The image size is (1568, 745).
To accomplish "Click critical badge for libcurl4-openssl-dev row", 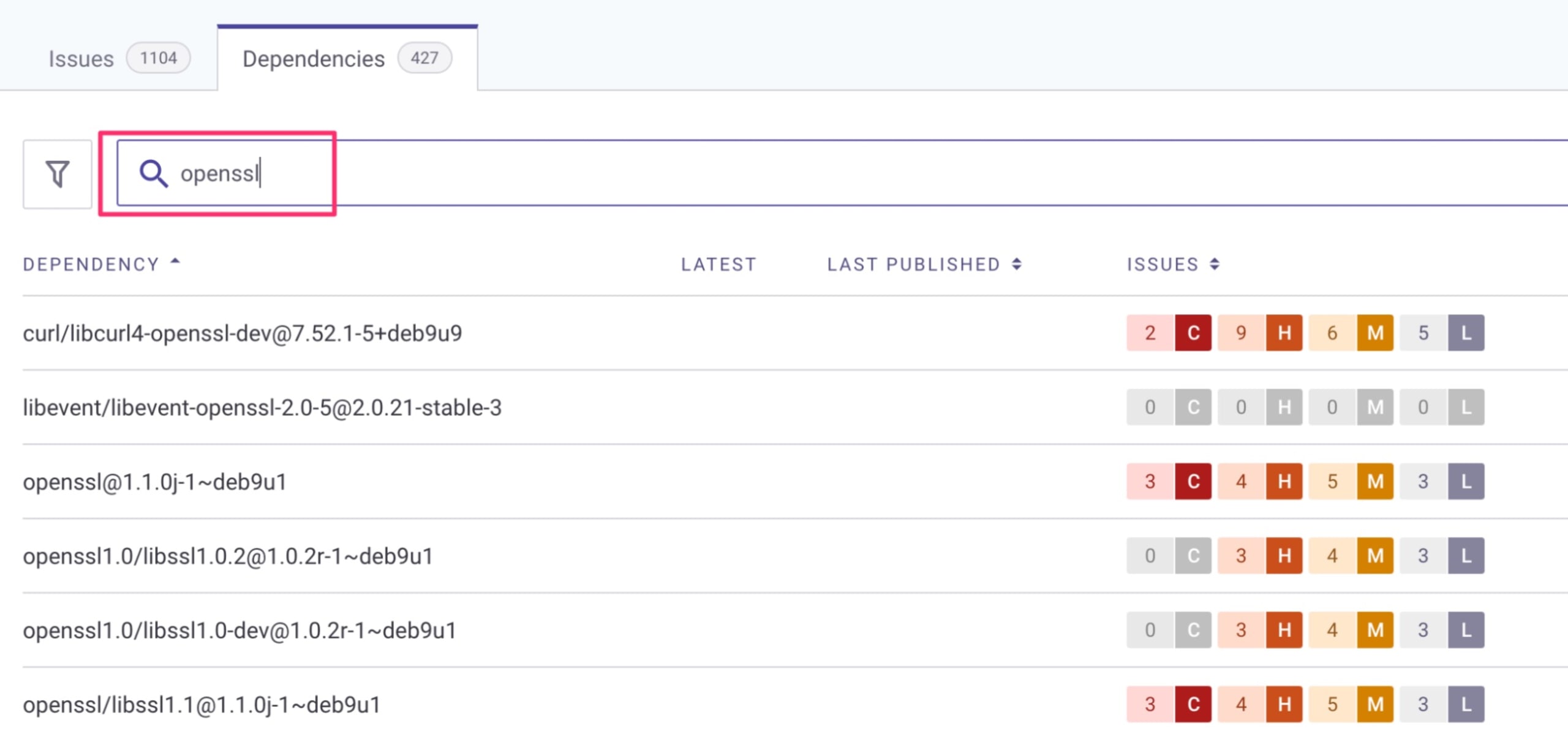I will click(1193, 333).
